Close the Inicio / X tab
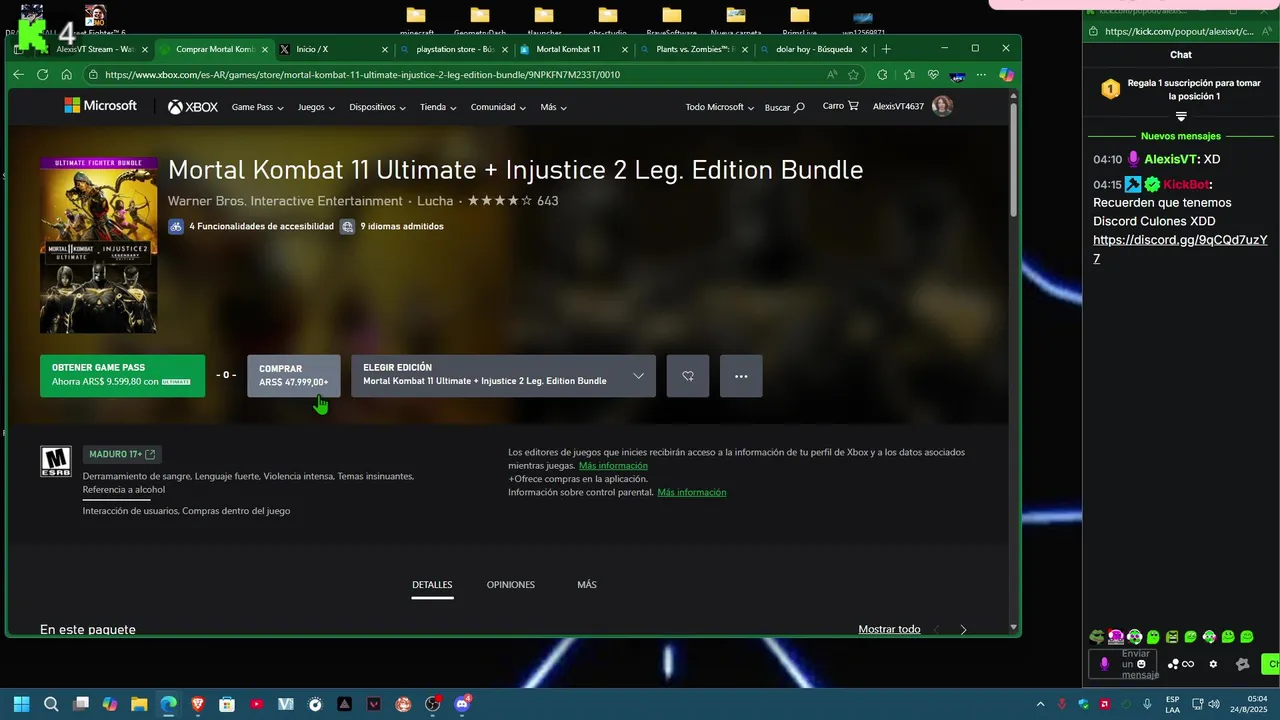The image size is (1280, 720). point(385,49)
